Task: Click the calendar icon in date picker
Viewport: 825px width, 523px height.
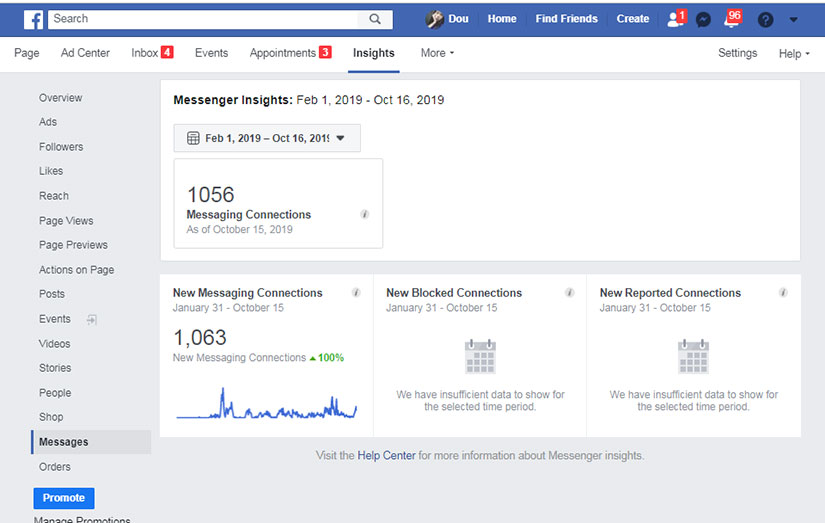Action: point(193,138)
